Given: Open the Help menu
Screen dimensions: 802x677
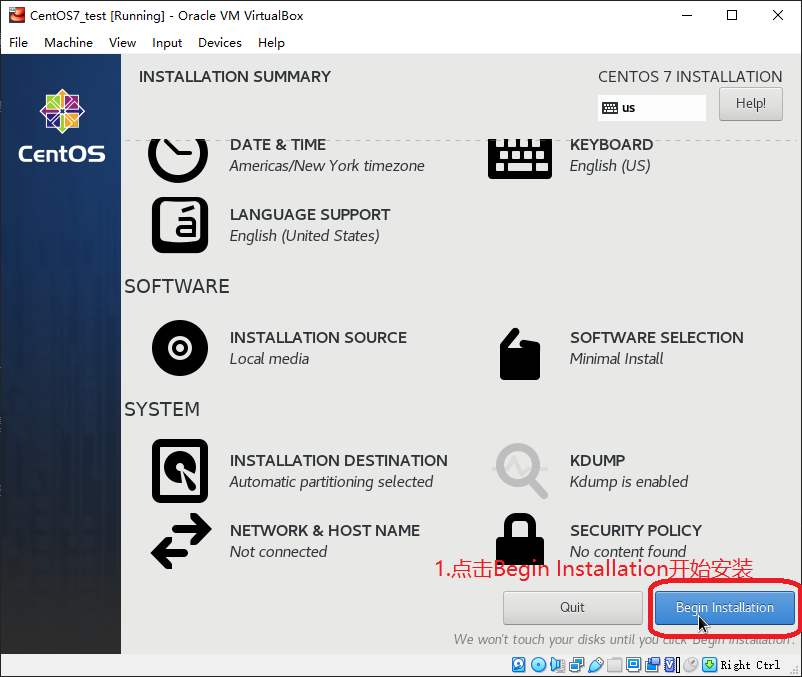Looking at the screenshot, I should [x=271, y=42].
